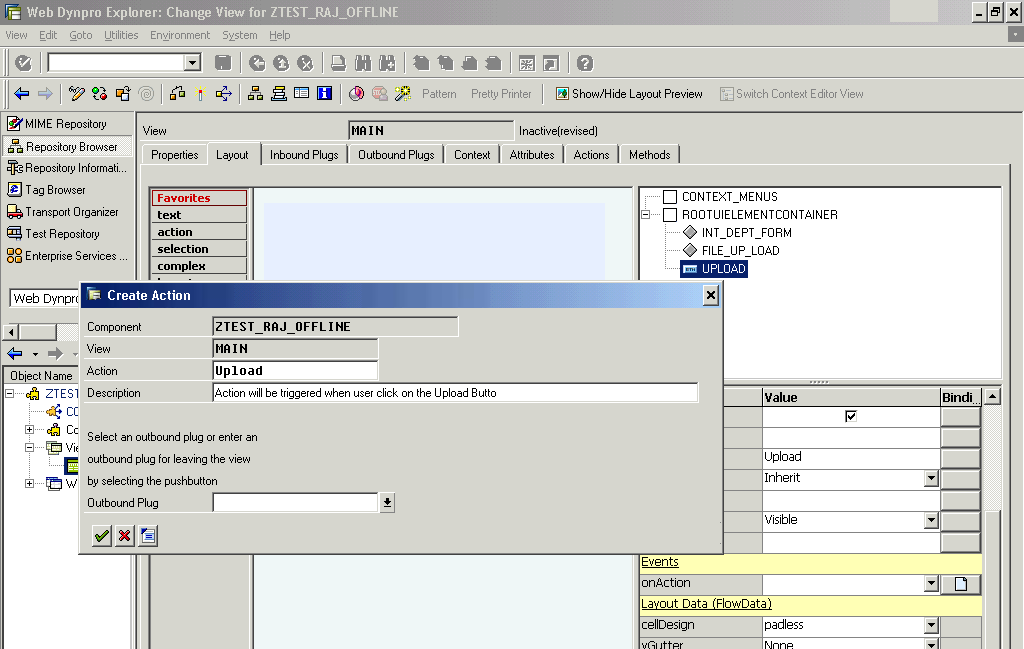
Task: Select the FILE_UP_LOAD element in tree
Action: point(740,251)
